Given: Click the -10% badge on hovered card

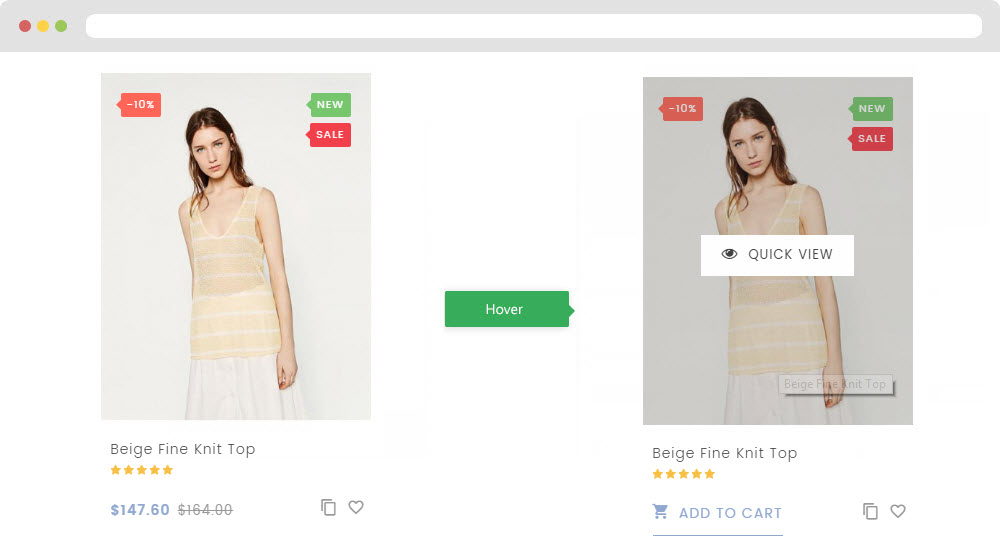Looking at the screenshot, I should click(681, 108).
